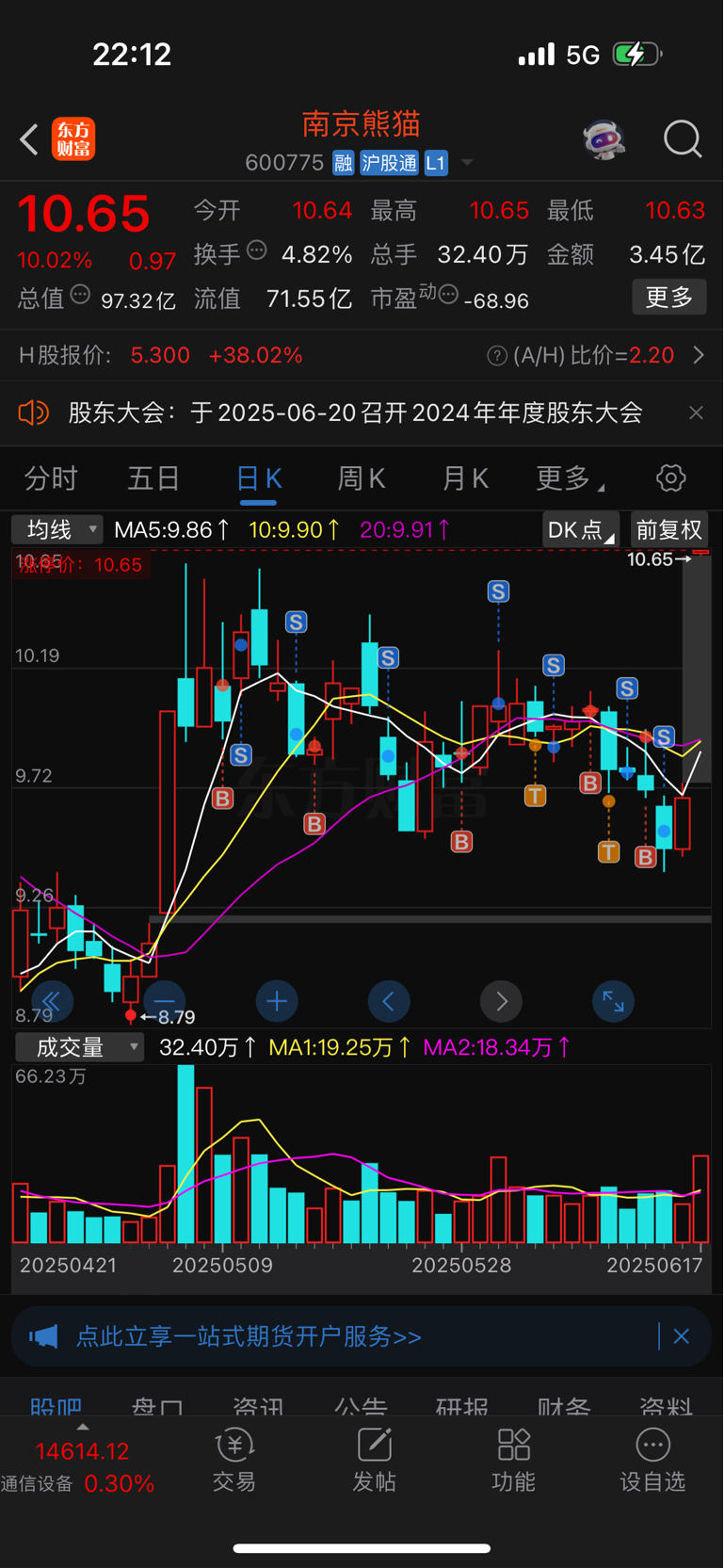
Task: Switch to 周K chart tab
Action: 362,478
